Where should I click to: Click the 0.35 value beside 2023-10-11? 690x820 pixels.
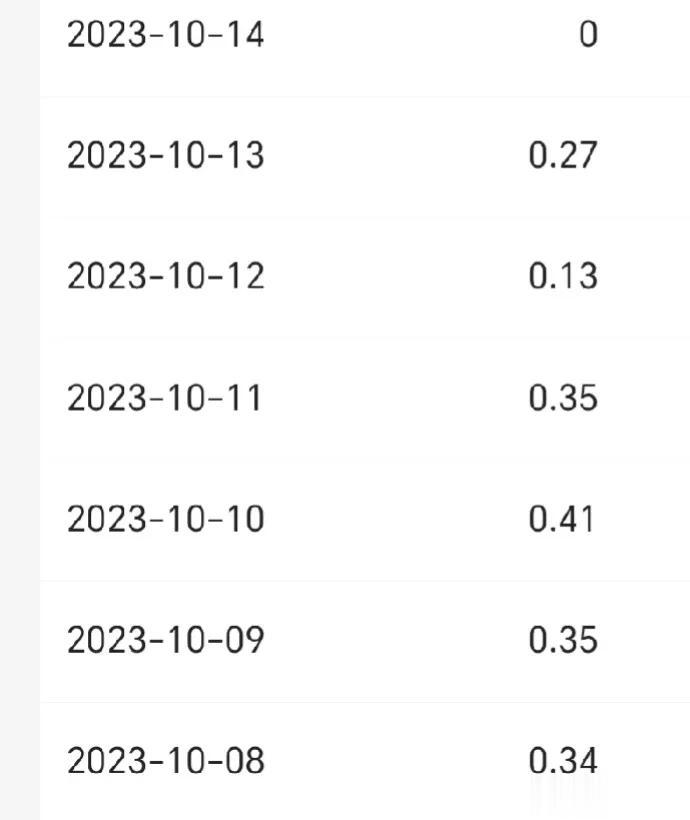(x=563, y=398)
